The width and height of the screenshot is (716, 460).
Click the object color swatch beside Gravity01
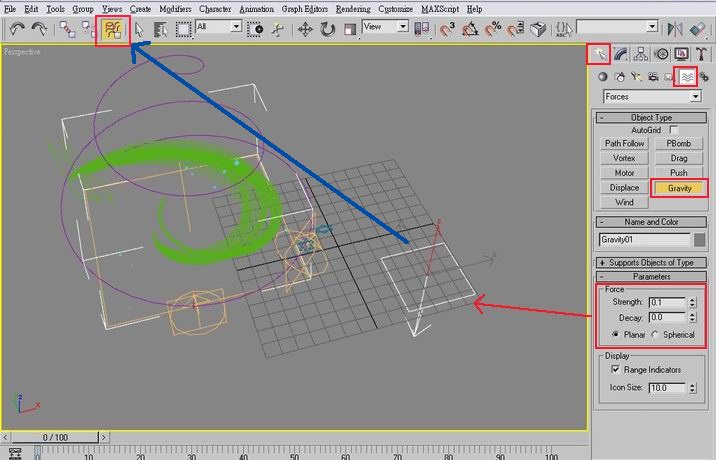pyautogui.click(x=700, y=240)
